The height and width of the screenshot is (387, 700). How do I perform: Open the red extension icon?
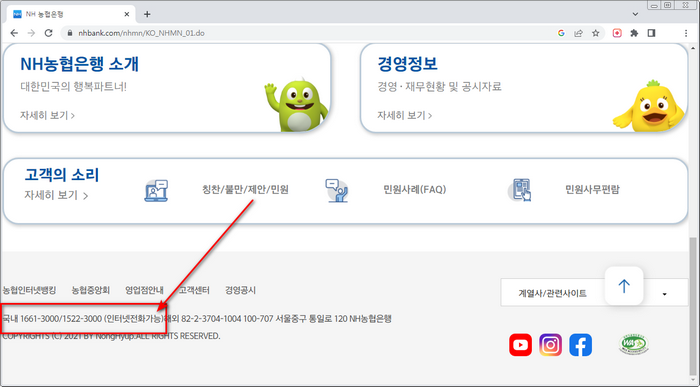pyautogui.click(x=617, y=33)
